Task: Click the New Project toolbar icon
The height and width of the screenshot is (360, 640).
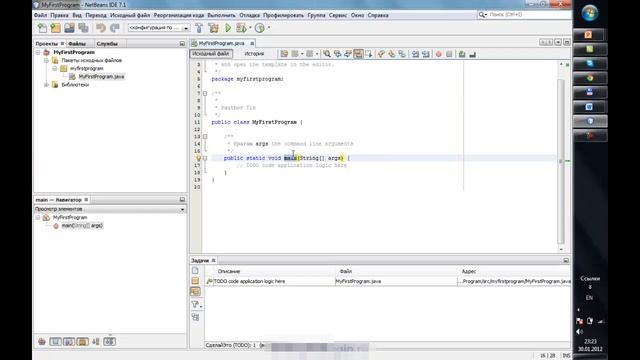Action: (x=56, y=28)
